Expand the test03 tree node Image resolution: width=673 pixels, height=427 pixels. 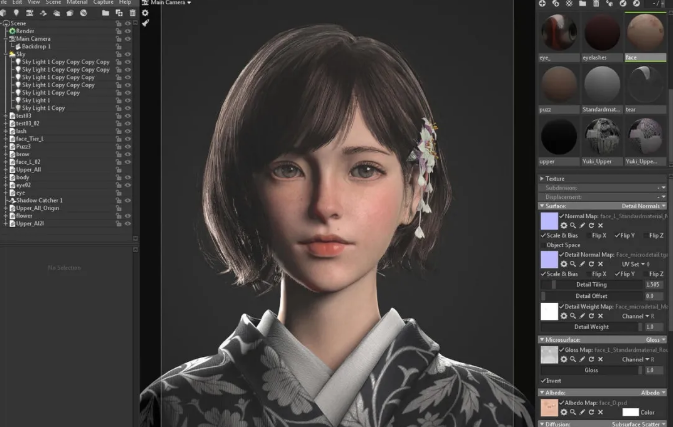point(6,116)
